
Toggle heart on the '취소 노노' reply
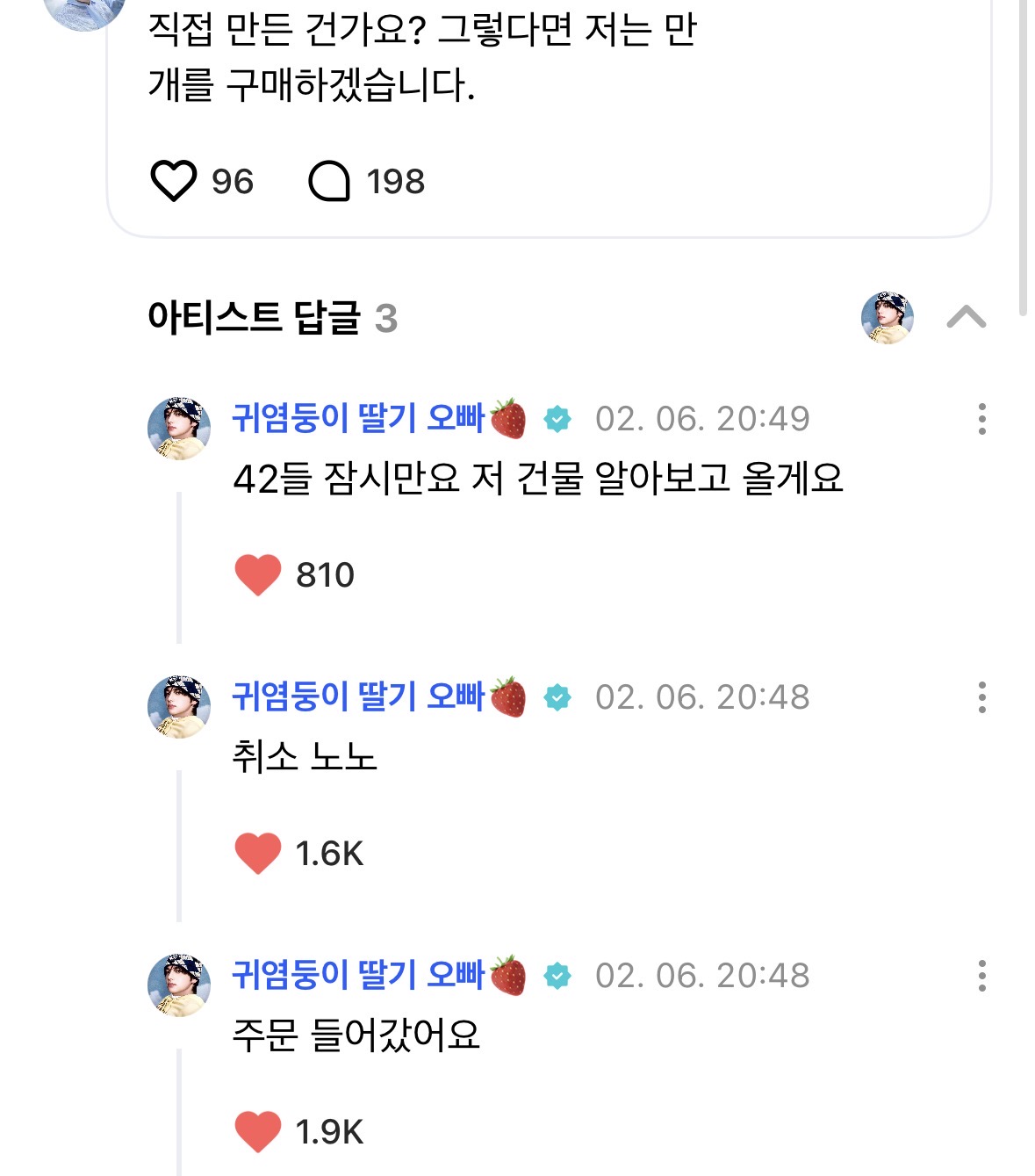pyautogui.click(x=258, y=853)
